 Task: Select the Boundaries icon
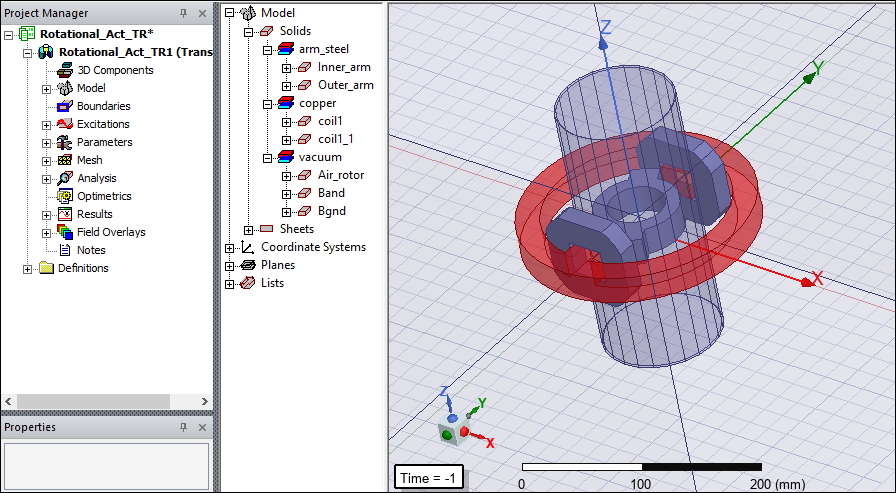coord(65,106)
